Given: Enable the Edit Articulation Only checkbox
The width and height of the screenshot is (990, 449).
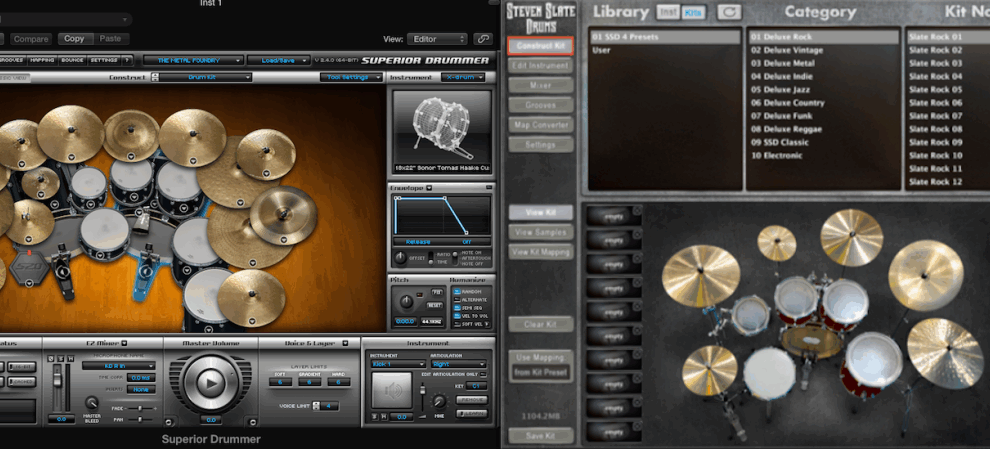Looking at the screenshot, I should tap(482, 374).
